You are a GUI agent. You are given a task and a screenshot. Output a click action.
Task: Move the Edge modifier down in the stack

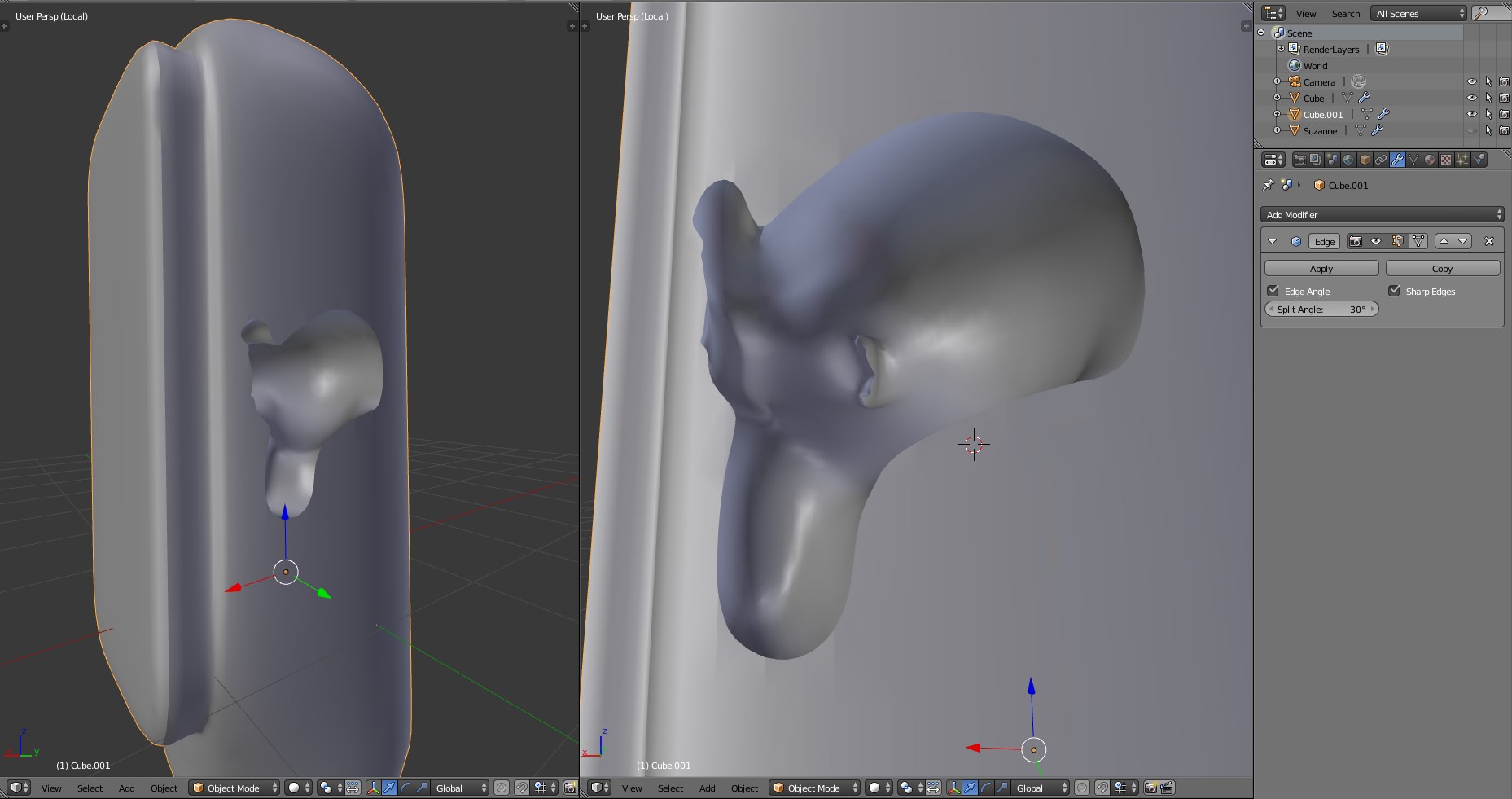coord(1463,241)
